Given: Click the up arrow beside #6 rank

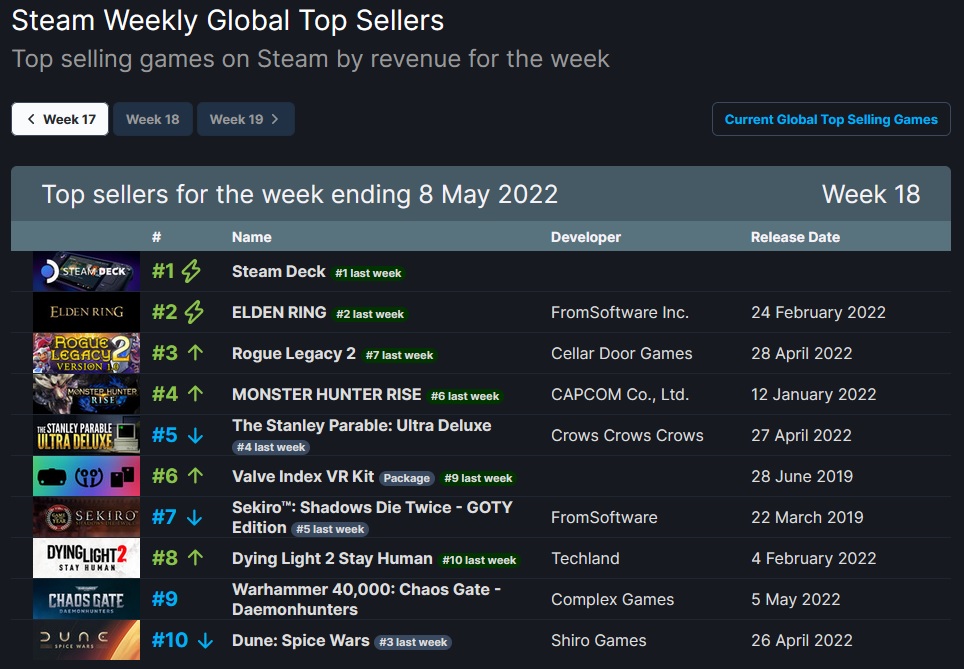Looking at the screenshot, I should [196, 476].
